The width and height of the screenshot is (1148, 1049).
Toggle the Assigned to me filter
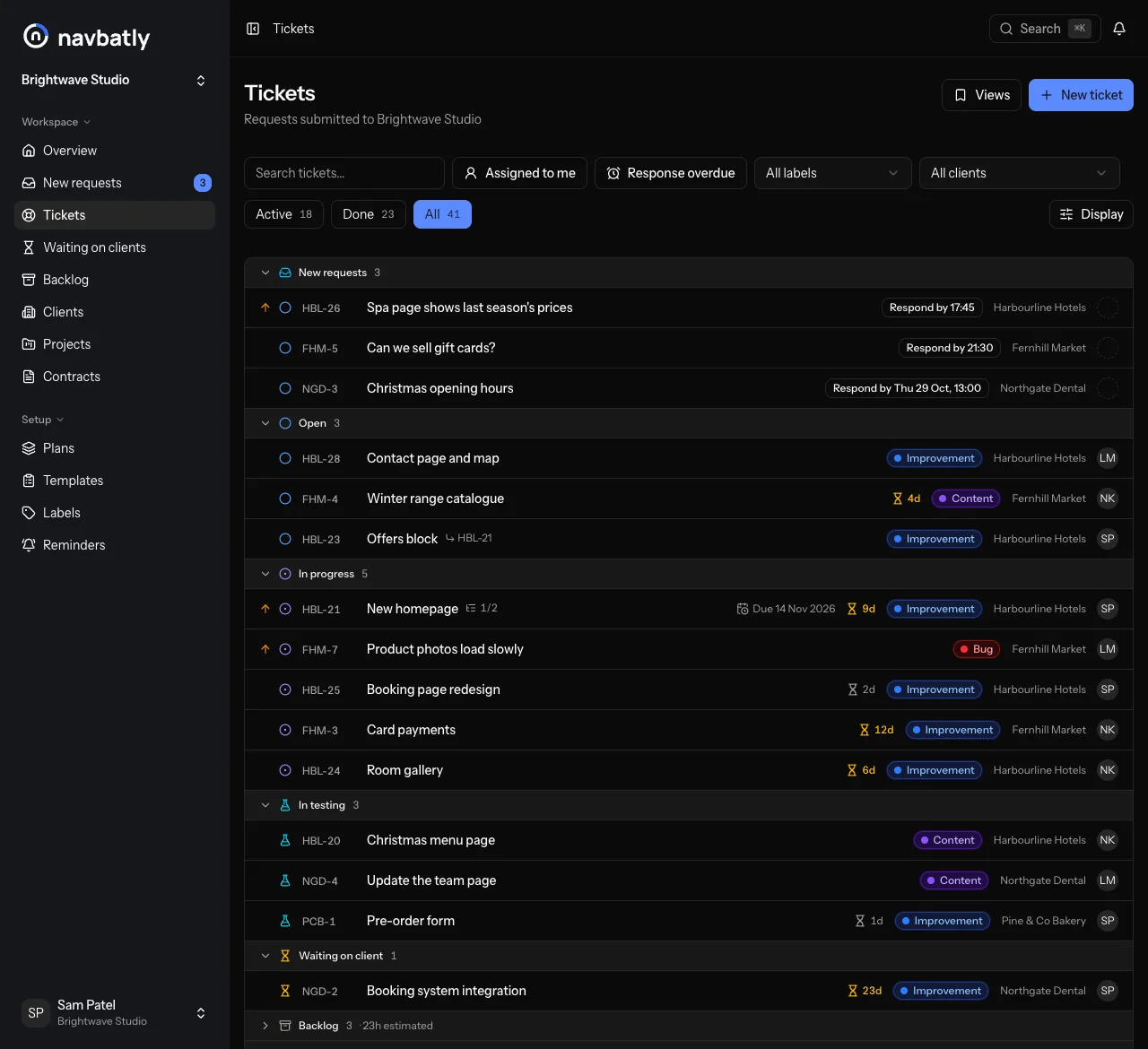pos(520,173)
